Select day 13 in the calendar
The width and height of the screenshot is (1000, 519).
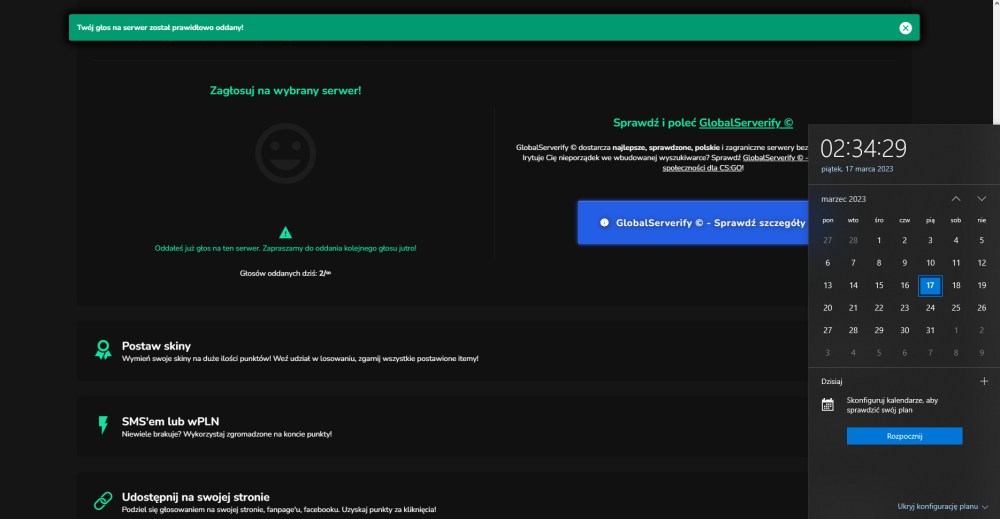[x=827, y=286]
